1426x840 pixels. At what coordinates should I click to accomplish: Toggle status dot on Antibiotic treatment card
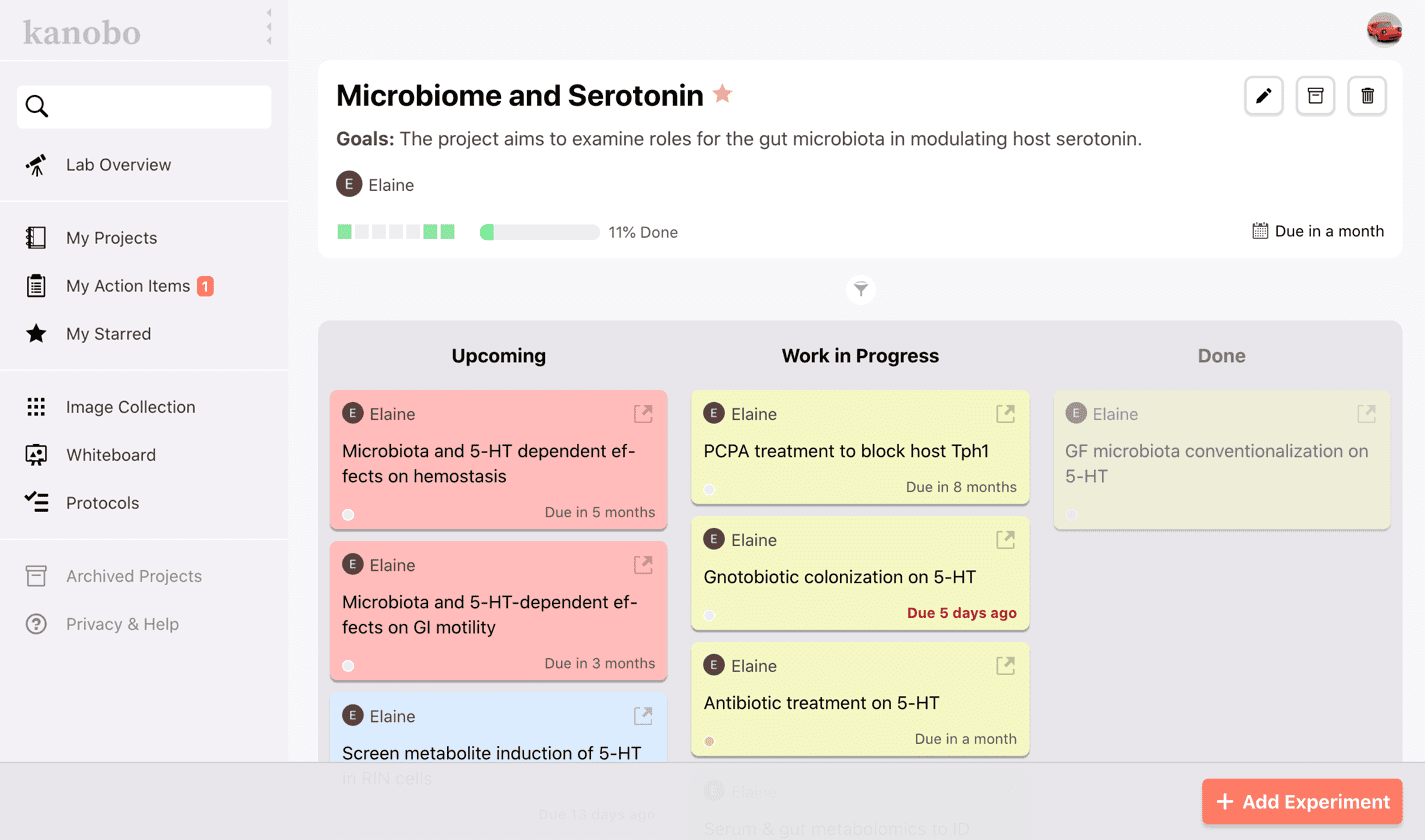pyautogui.click(x=710, y=741)
